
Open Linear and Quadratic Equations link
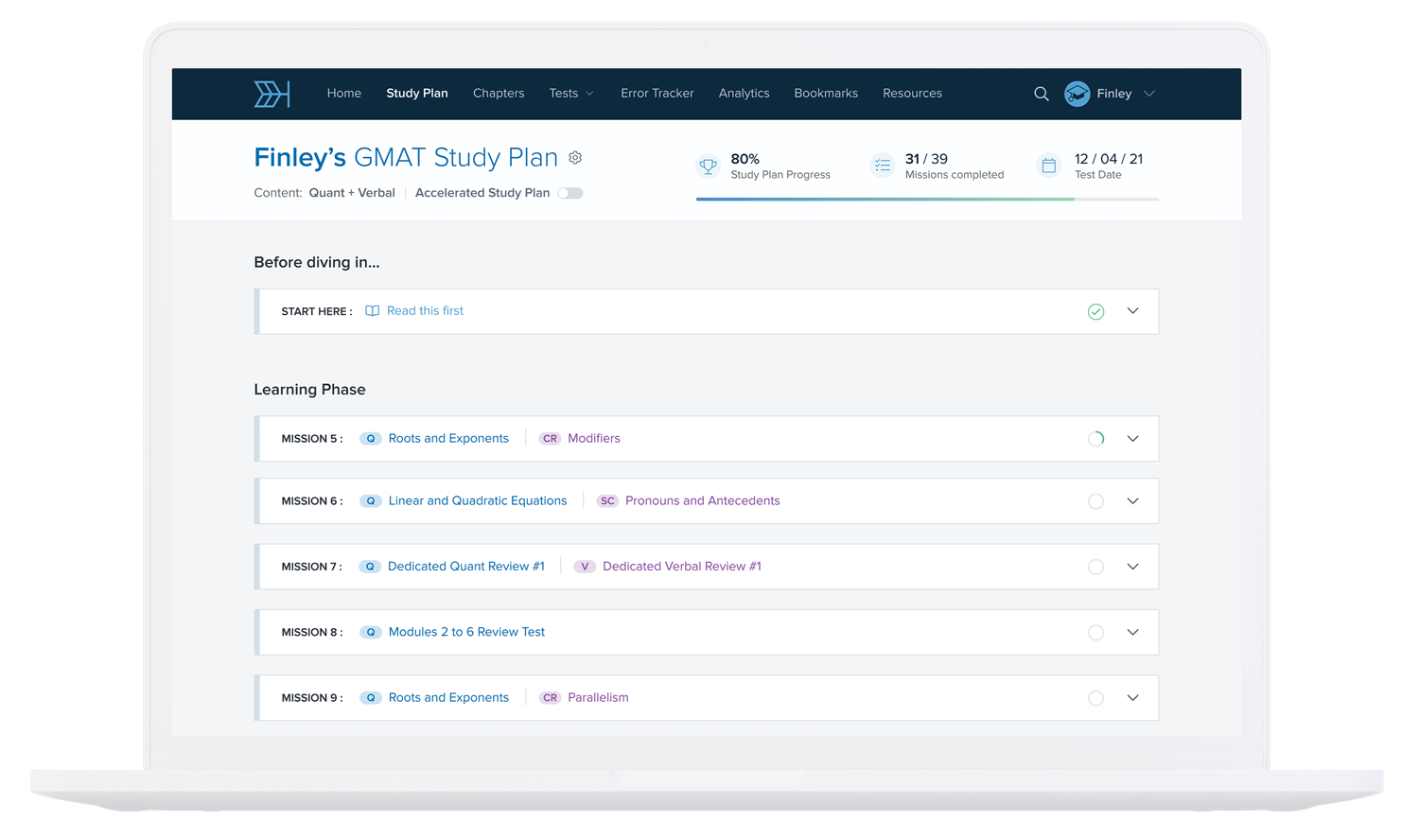[x=477, y=501]
